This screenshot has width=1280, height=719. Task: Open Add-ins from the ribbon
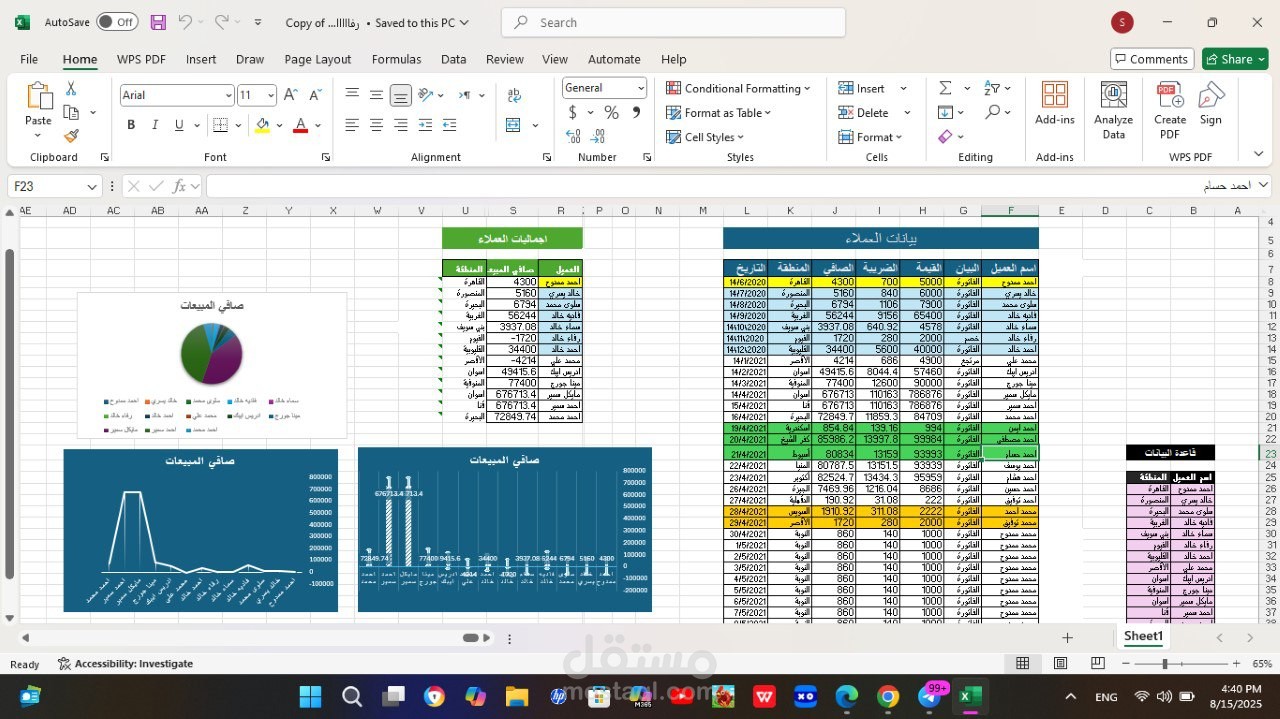click(1054, 104)
